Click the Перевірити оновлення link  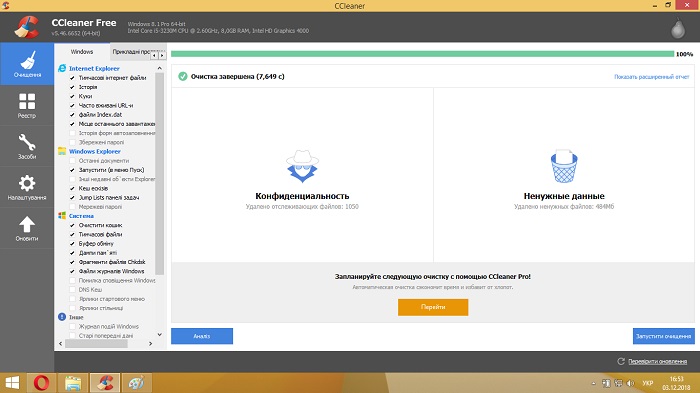(657, 361)
